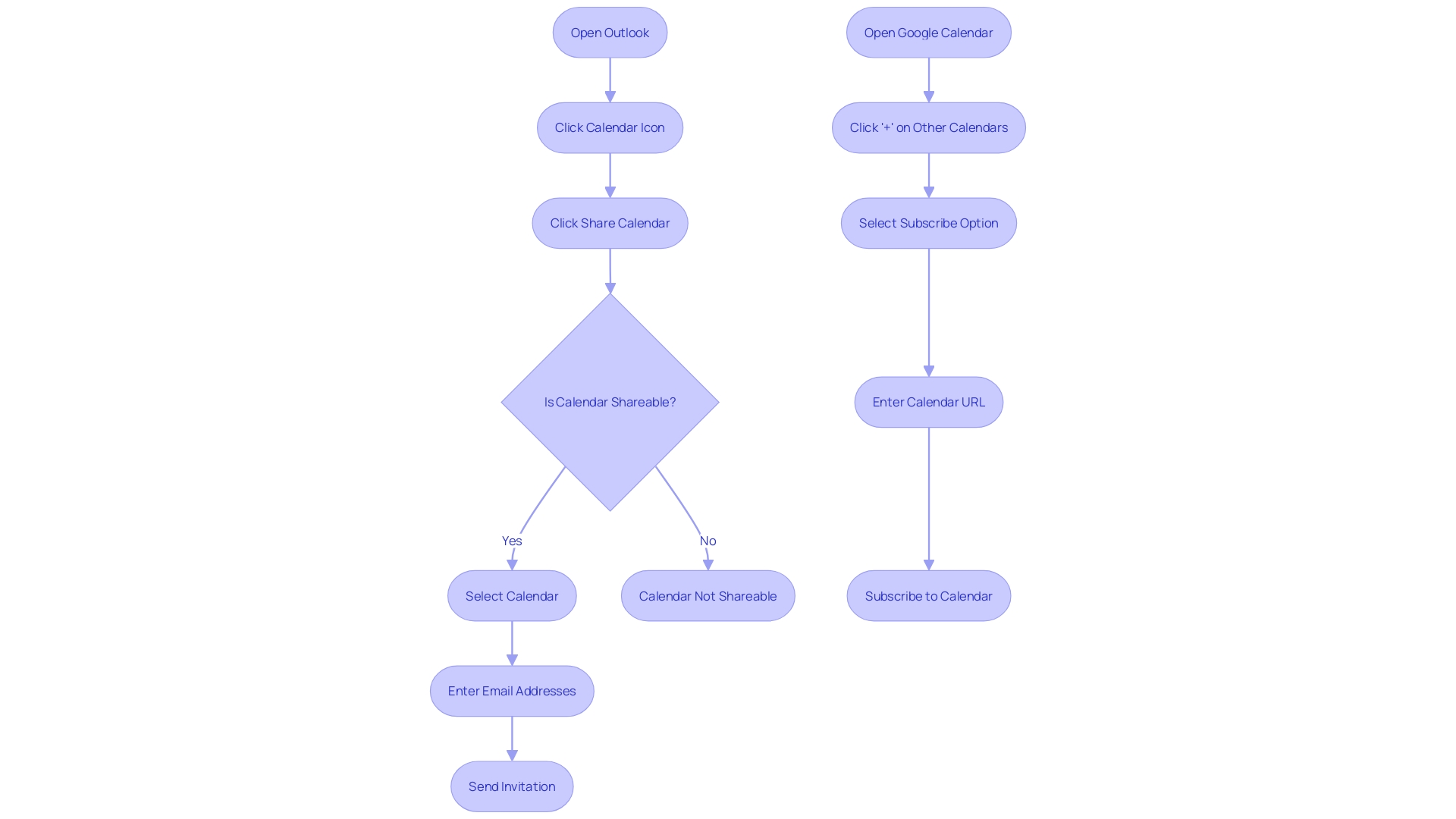Select the Is Calendar Shareable decision diamond
Screen dimensions: 1456x819
(x=609, y=401)
